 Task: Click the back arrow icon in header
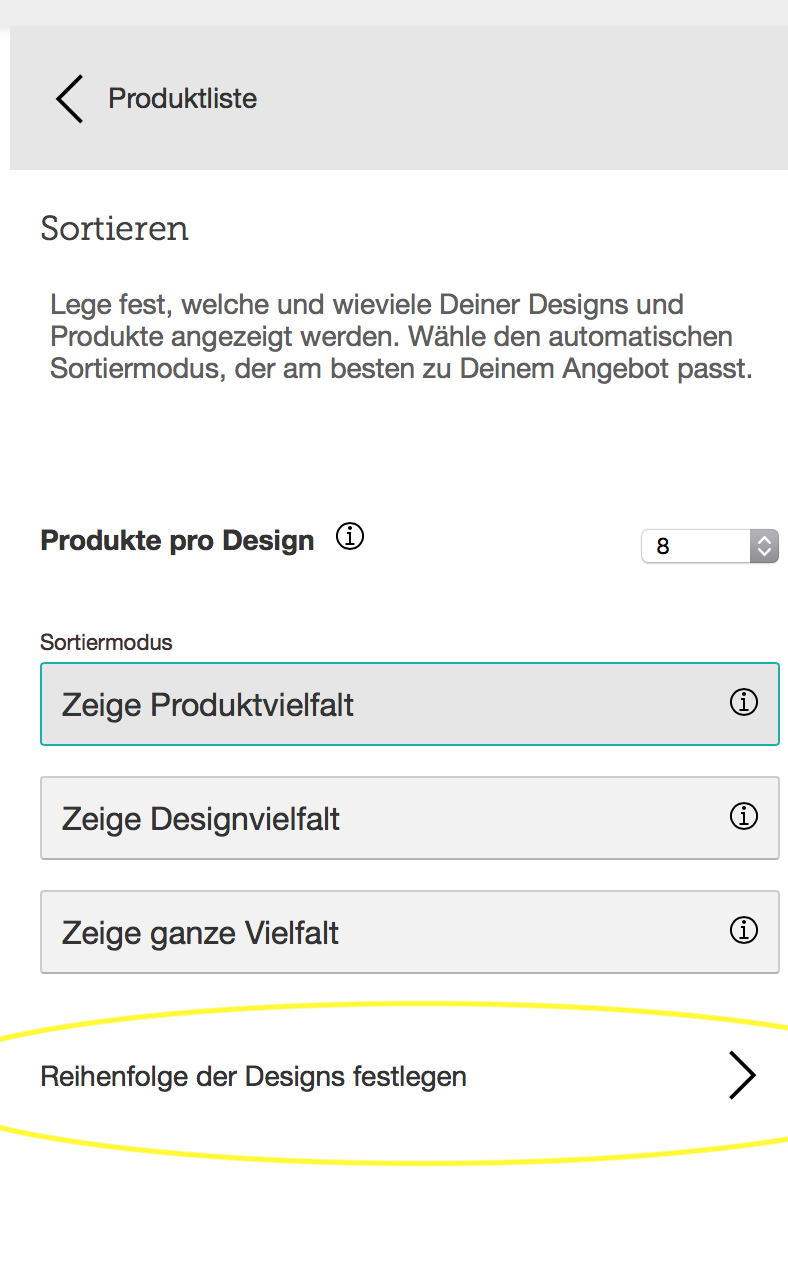69,99
